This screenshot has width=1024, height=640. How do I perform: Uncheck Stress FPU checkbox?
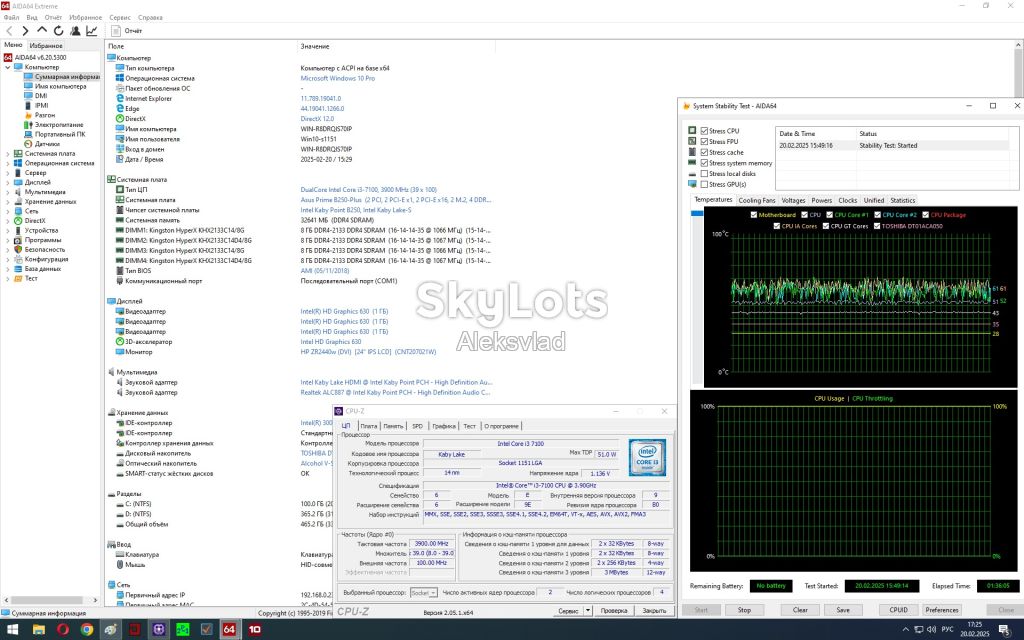pos(704,141)
